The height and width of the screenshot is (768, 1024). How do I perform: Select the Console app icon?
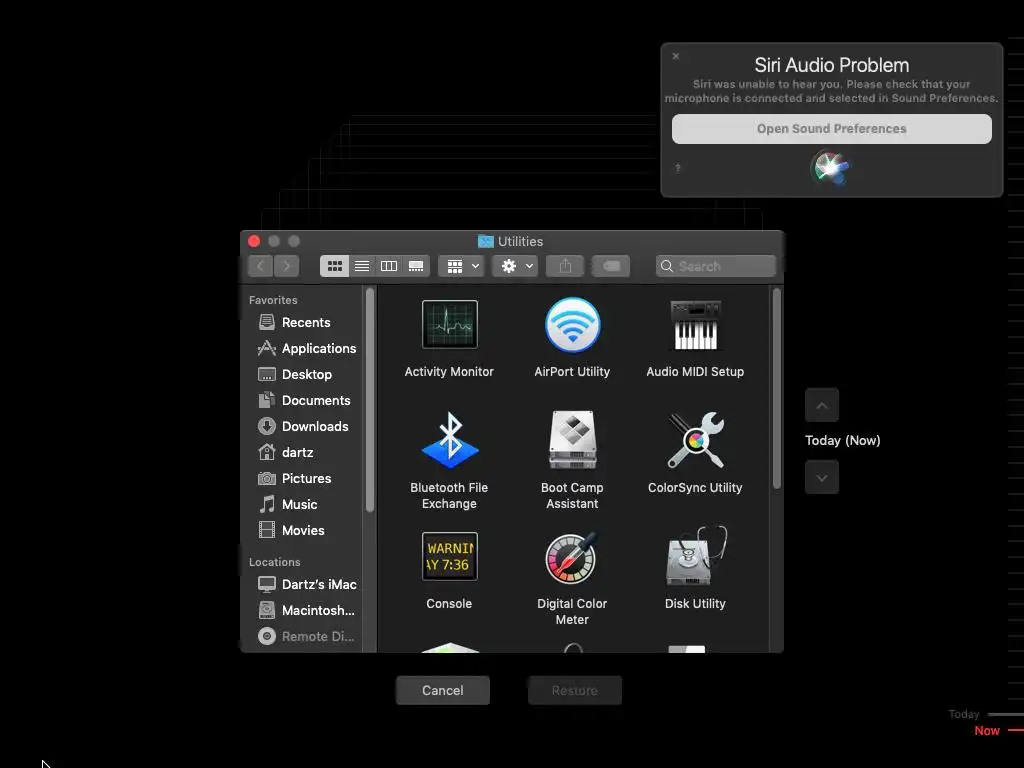tap(449, 556)
